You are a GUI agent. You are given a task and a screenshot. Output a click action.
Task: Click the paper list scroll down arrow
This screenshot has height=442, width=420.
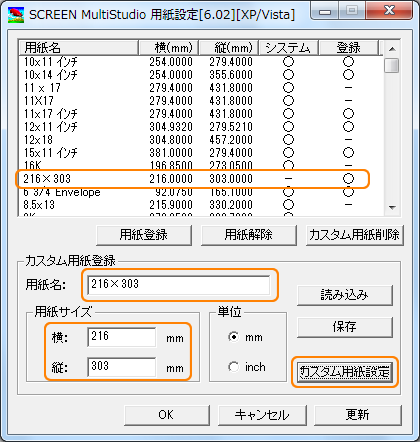click(392, 207)
